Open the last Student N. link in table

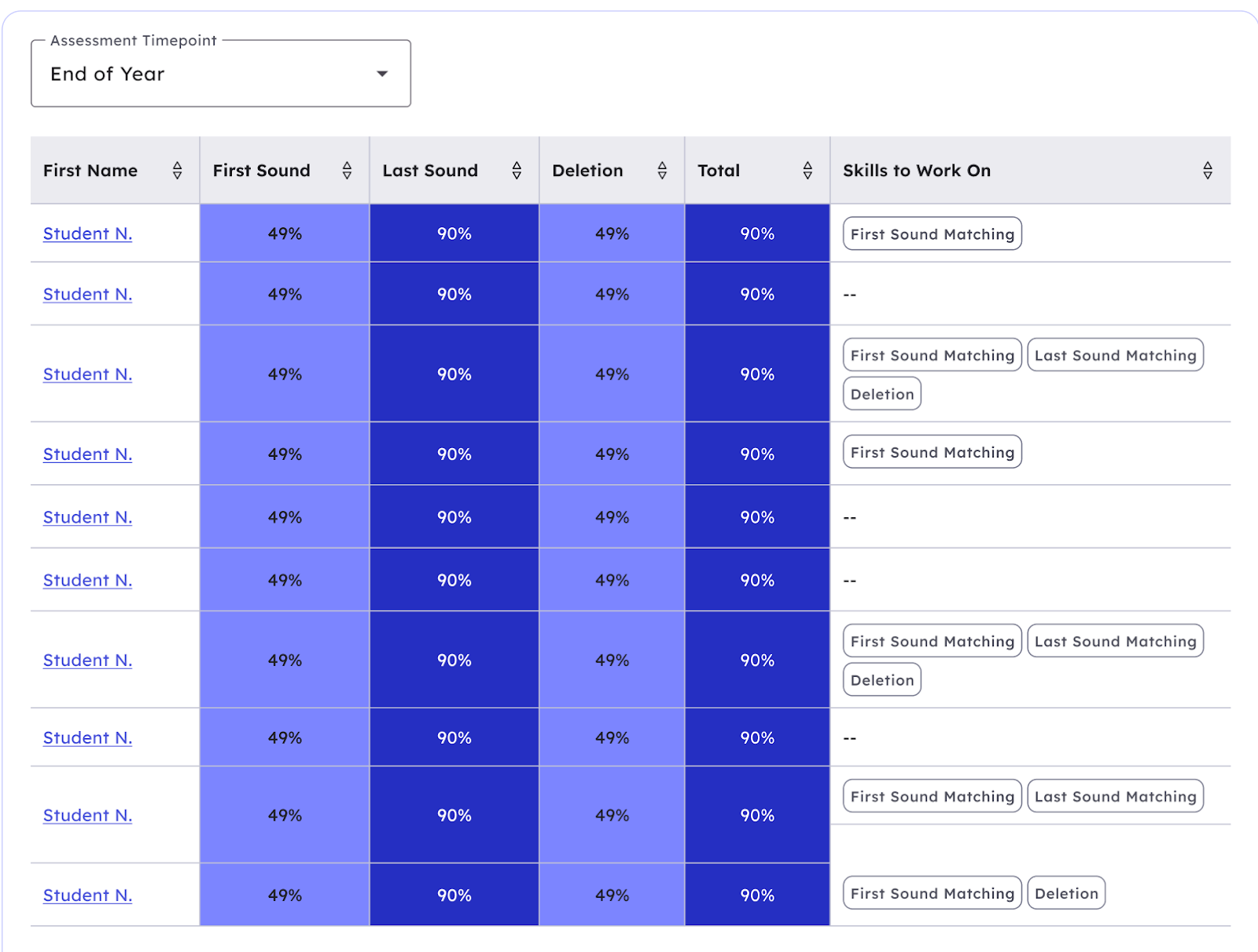[87, 895]
